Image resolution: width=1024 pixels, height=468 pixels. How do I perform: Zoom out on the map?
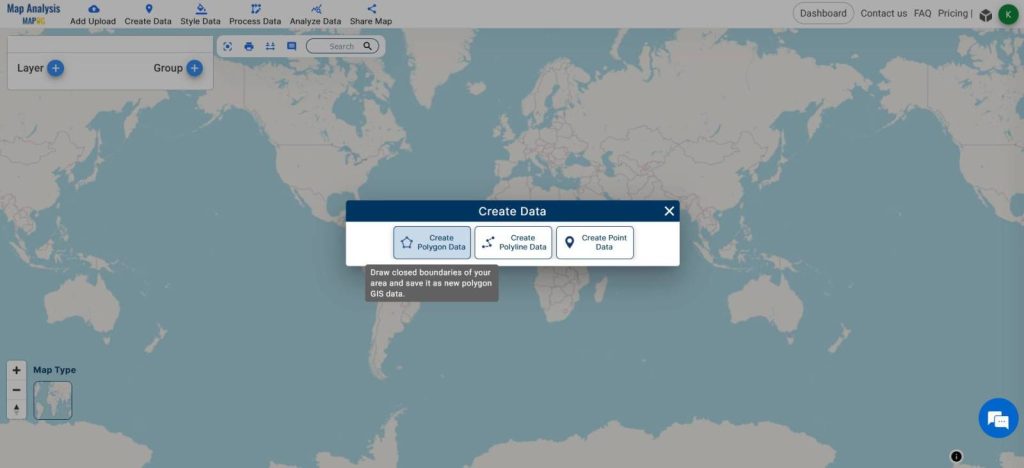click(16, 390)
